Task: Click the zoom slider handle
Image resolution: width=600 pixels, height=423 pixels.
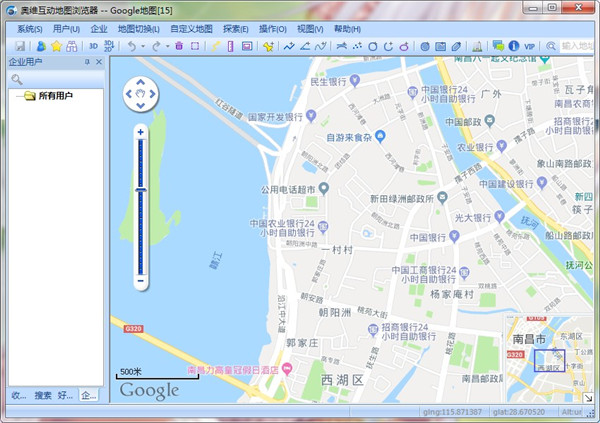Action: tap(141, 190)
